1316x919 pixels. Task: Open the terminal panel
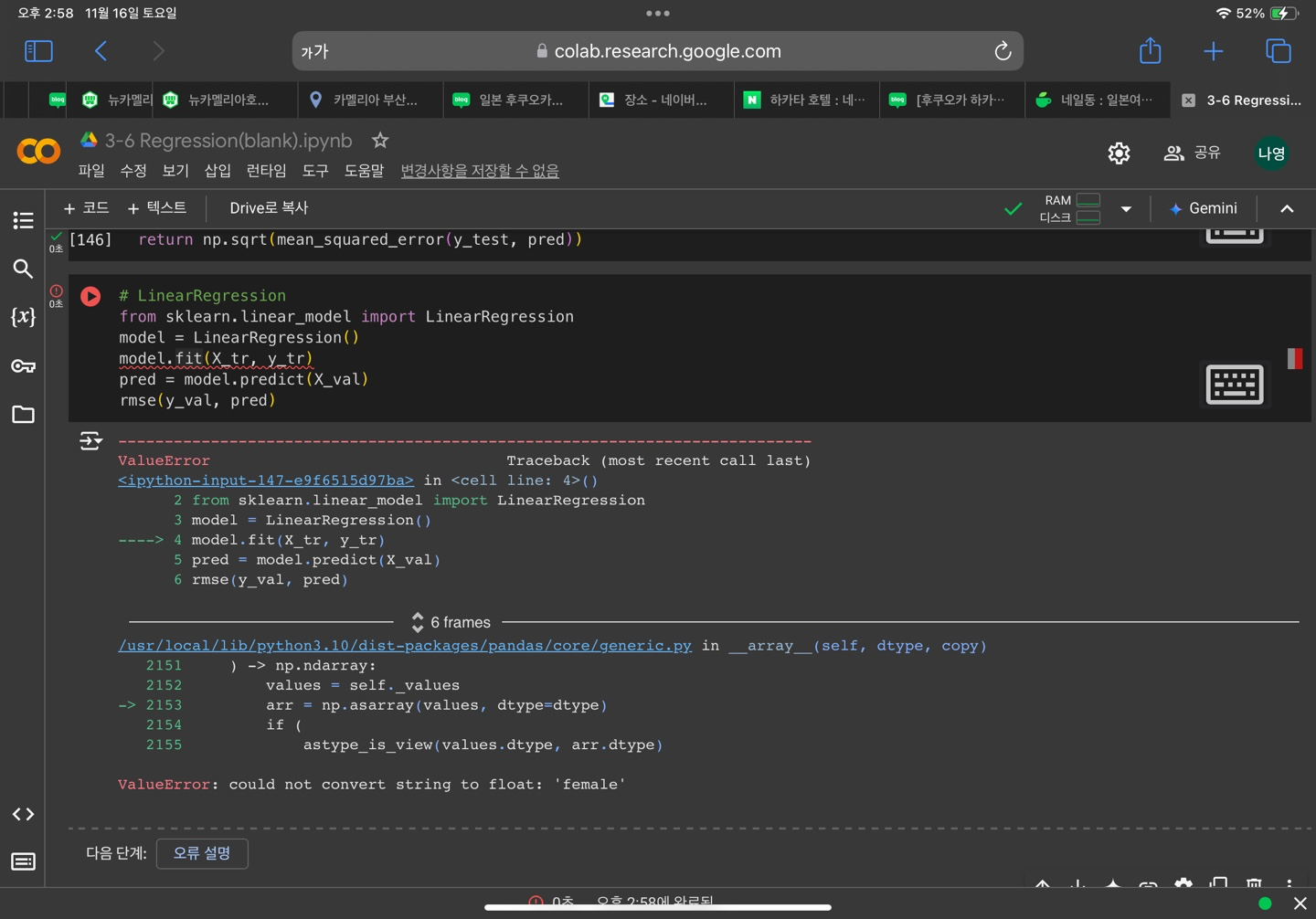24,861
